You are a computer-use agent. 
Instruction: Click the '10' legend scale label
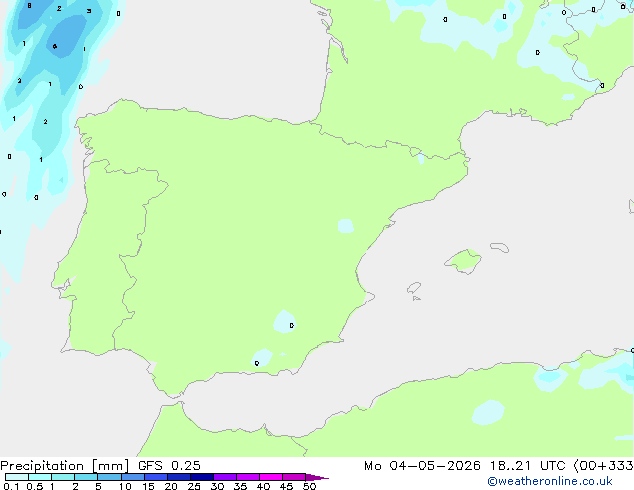125,486
